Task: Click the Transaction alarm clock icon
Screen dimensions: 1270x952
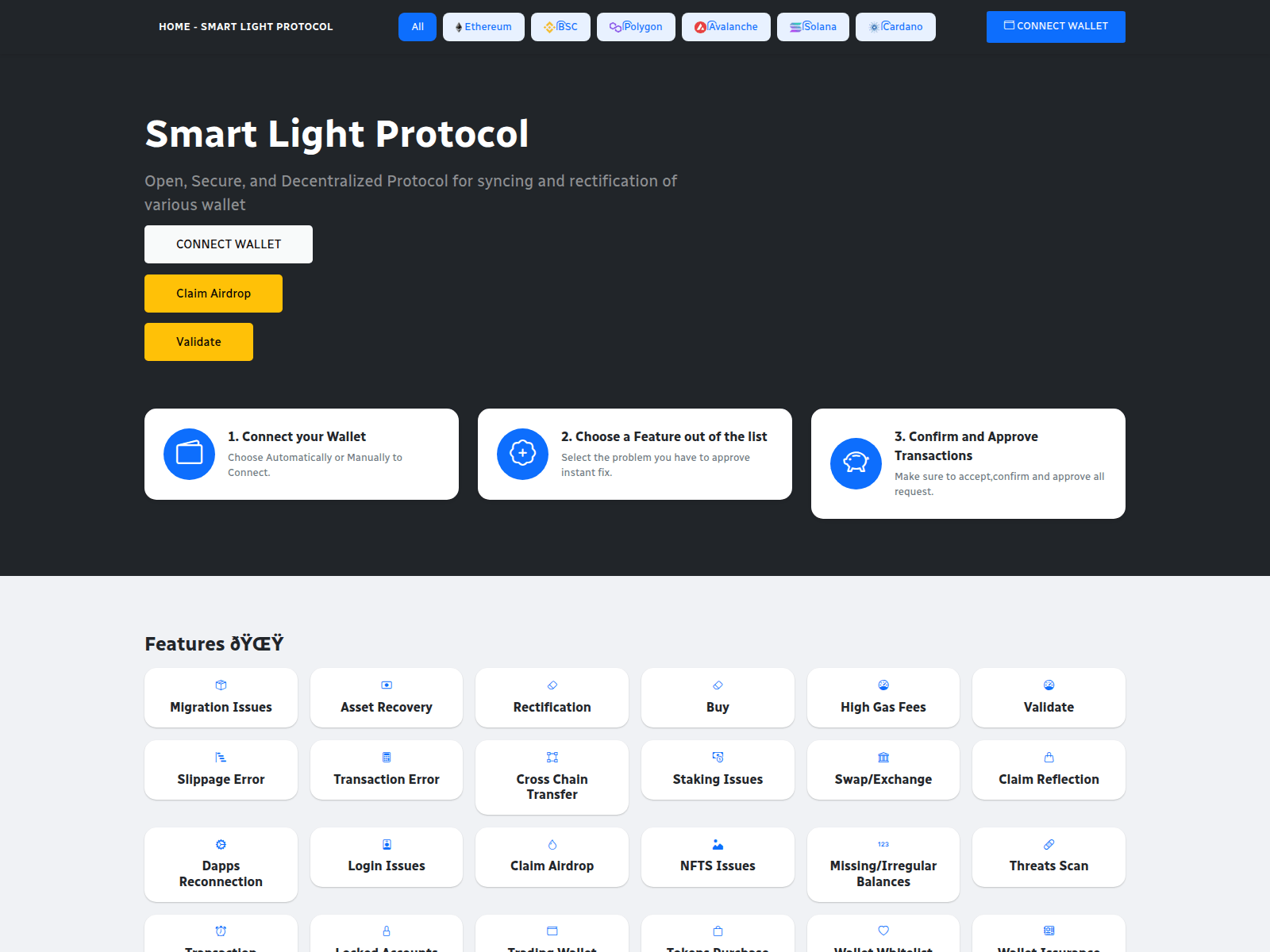Action: [x=221, y=931]
